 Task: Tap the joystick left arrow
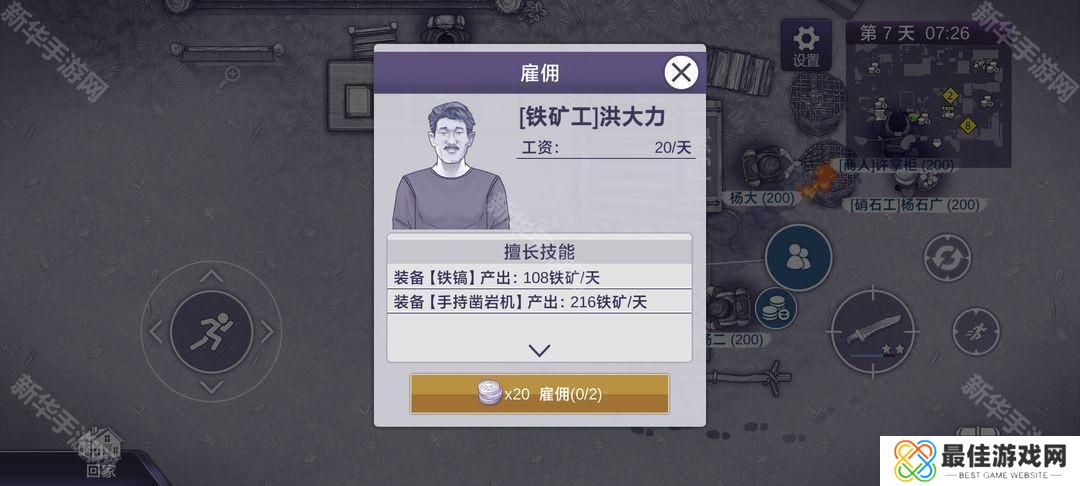(156, 332)
